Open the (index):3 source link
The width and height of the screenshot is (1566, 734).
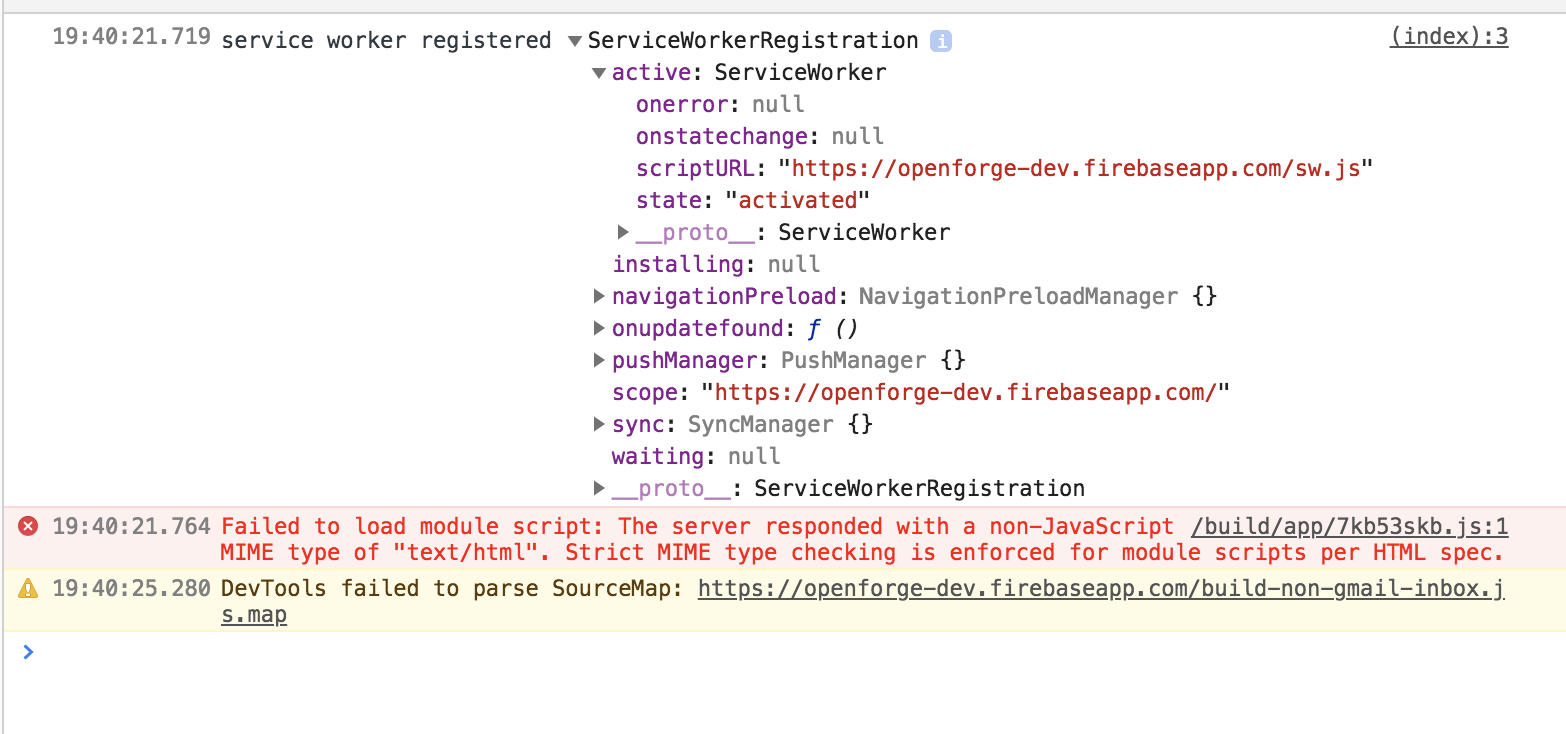1448,36
